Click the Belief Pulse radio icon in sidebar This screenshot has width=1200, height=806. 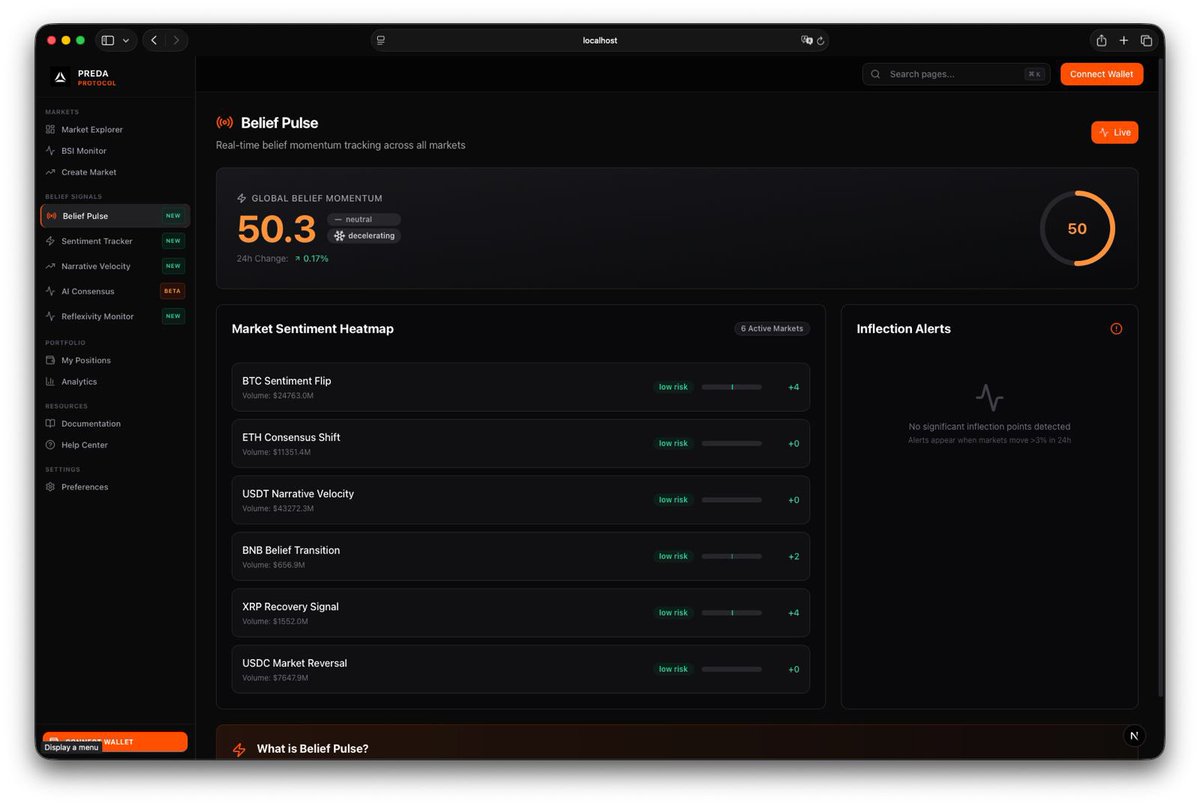click(51, 216)
